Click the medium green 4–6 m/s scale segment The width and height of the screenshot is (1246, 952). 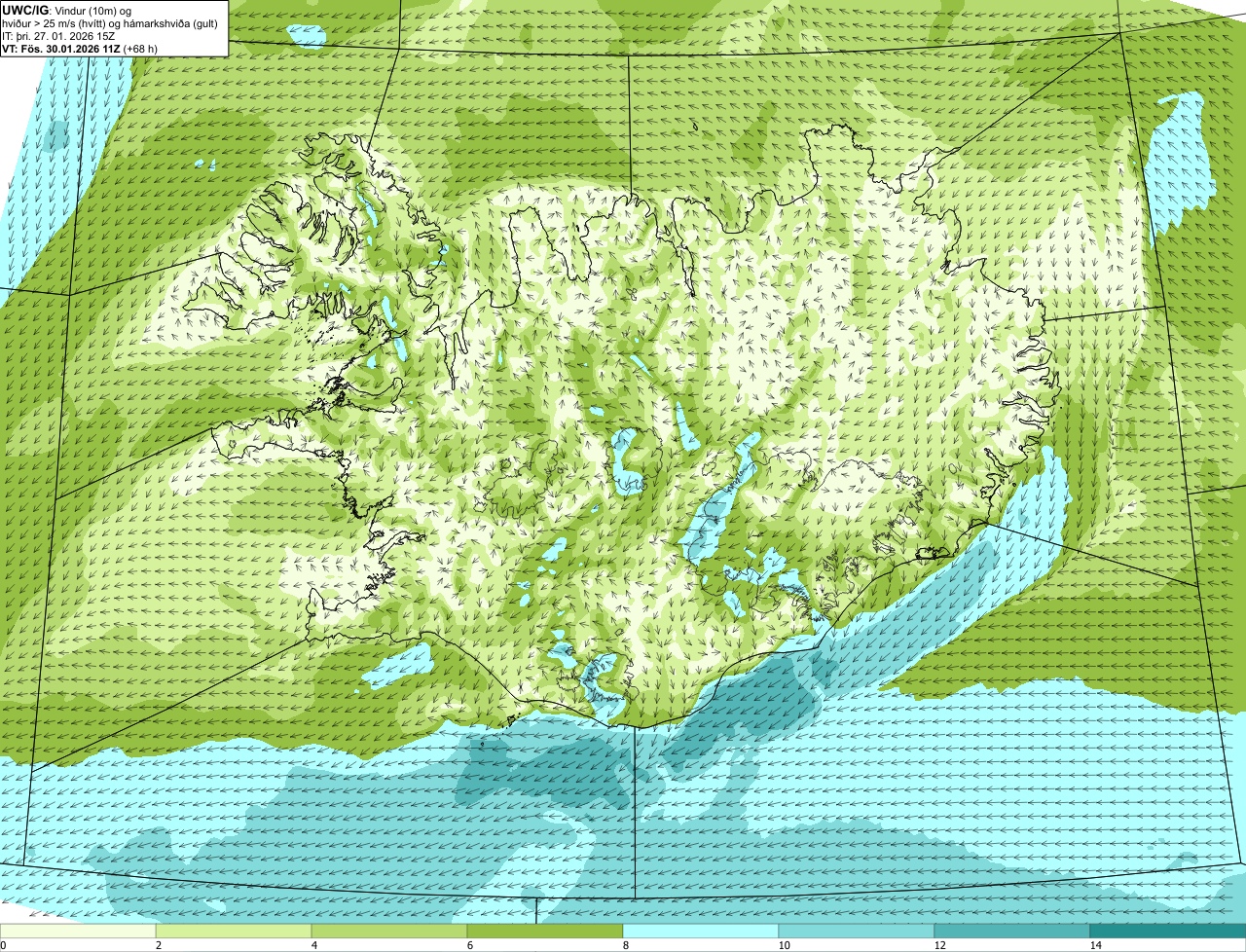click(x=389, y=931)
